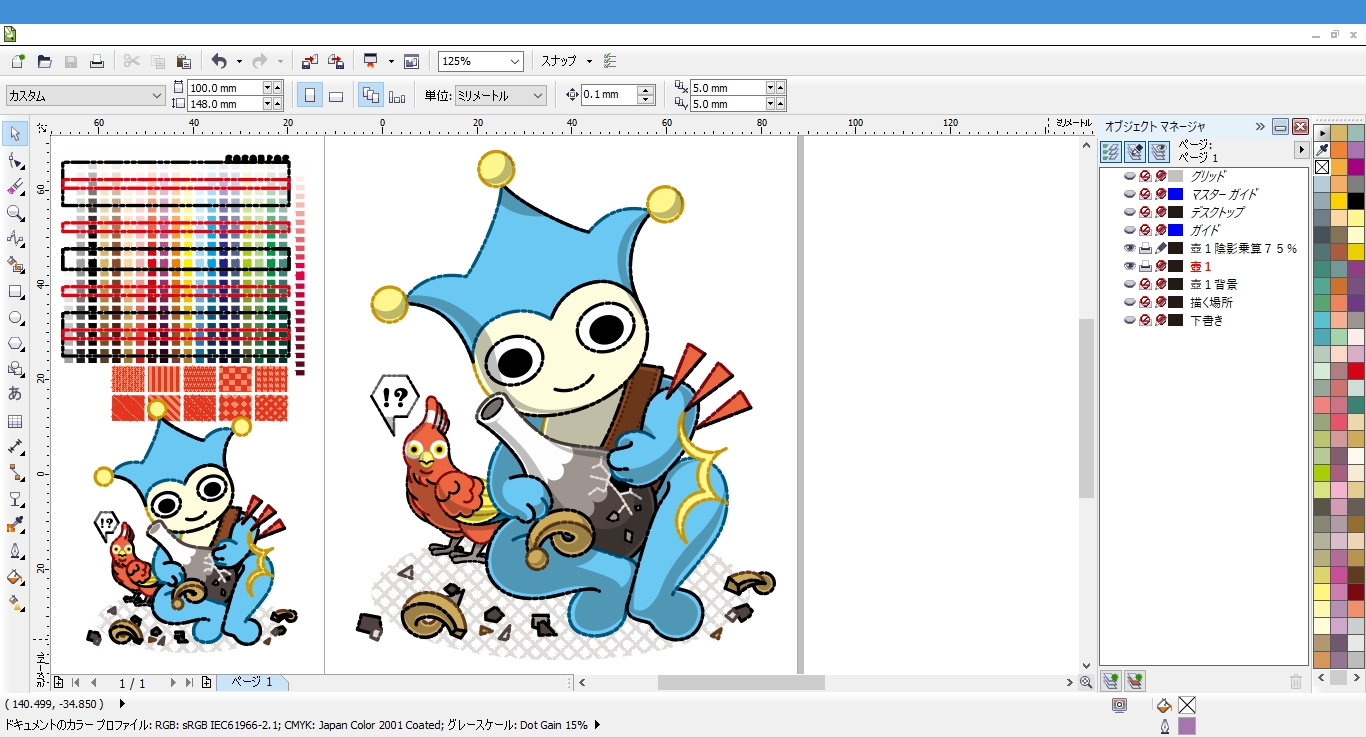The width and height of the screenshot is (1366, 738).
Task: Set page orientation to landscape
Action: point(336,96)
